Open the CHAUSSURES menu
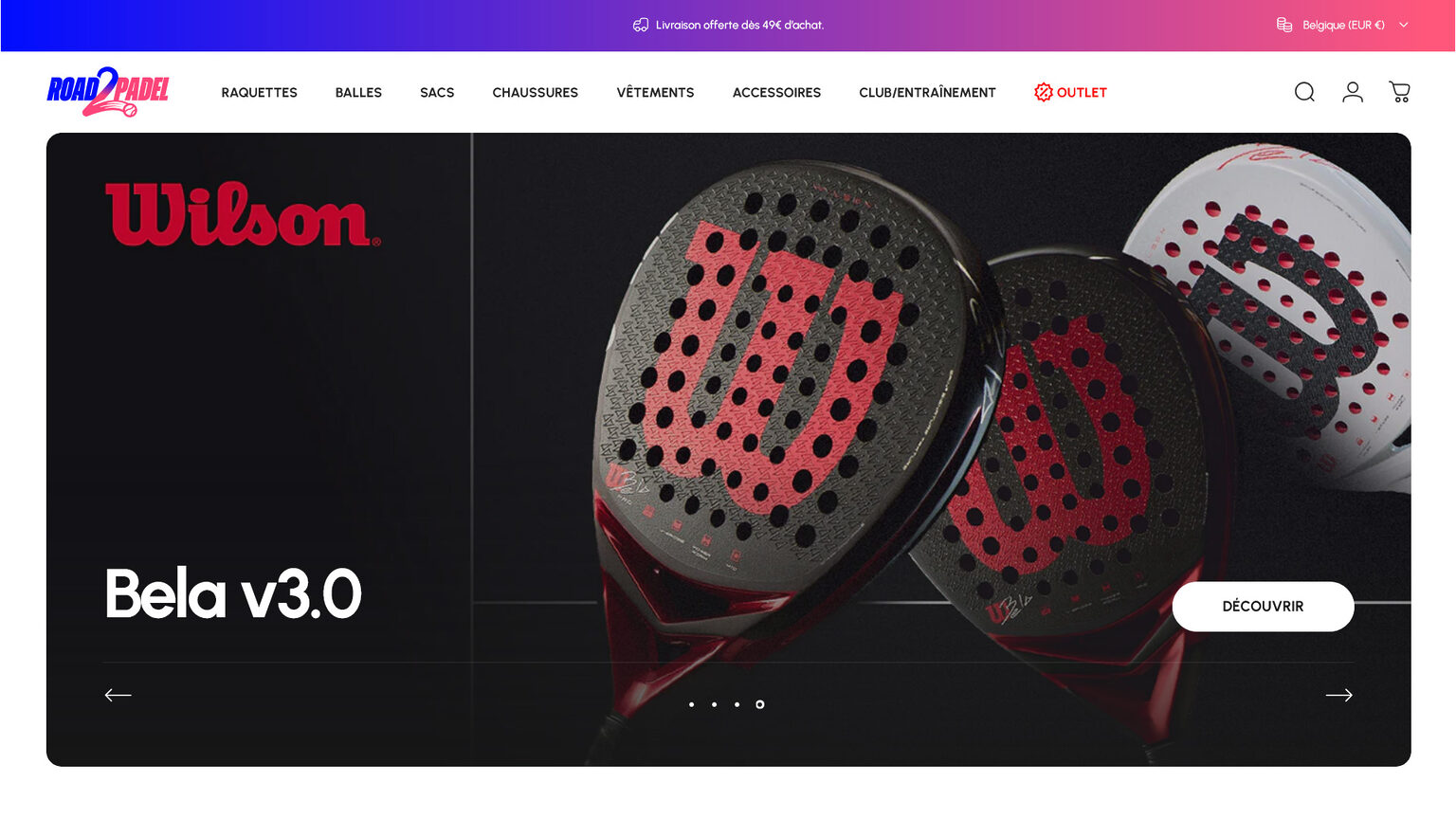Screen dimensions: 1456x819 pyautogui.click(x=535, y=92)
